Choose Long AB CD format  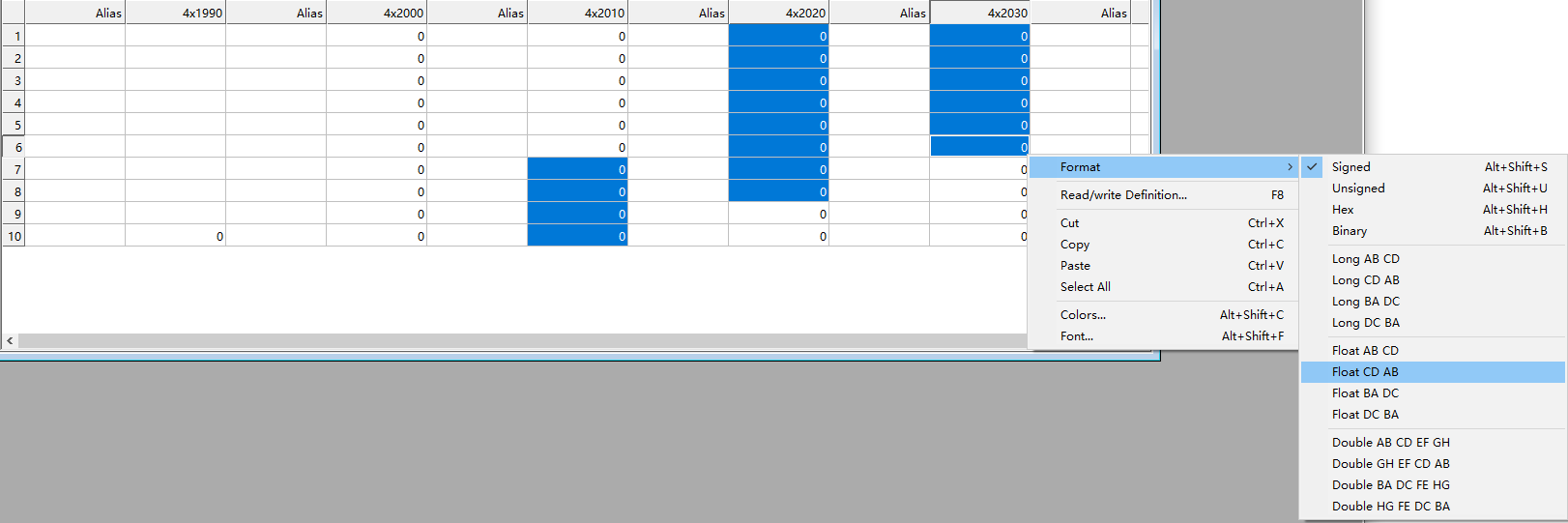(x=1365, y=259)
